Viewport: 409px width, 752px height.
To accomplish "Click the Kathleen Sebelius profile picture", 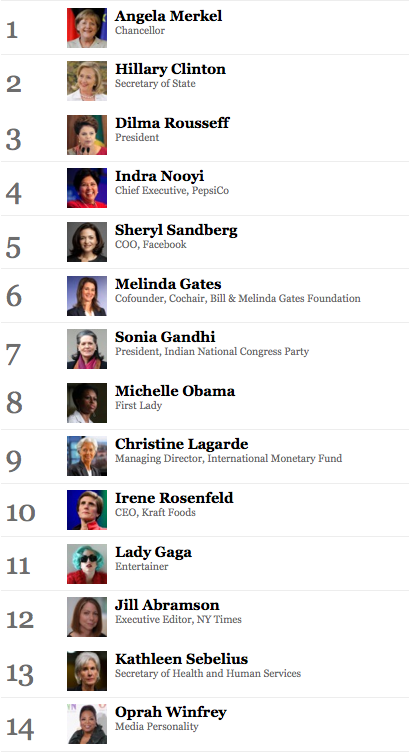I will click(87, 671).
